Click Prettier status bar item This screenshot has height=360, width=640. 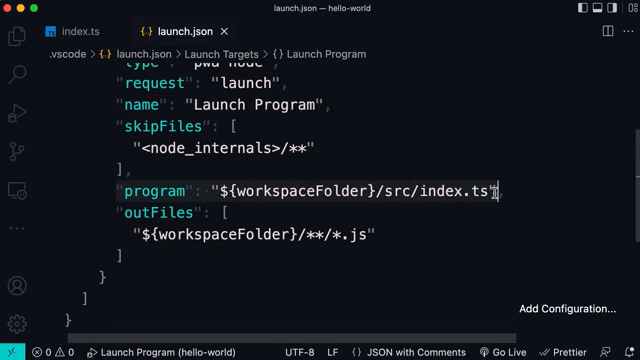pos(563,352)
